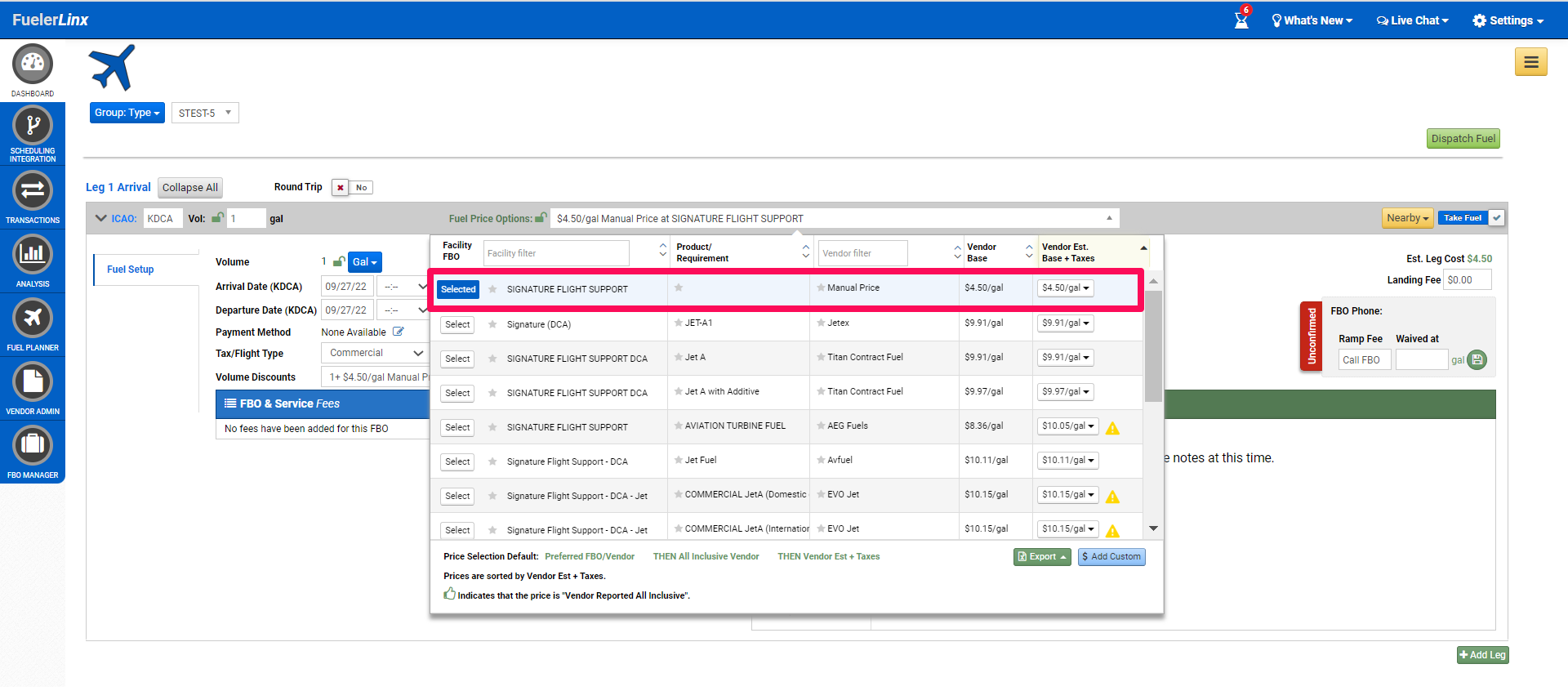Click the Leg 1 Arrival link
The image size is (1568, 691).
pos(118,187)
